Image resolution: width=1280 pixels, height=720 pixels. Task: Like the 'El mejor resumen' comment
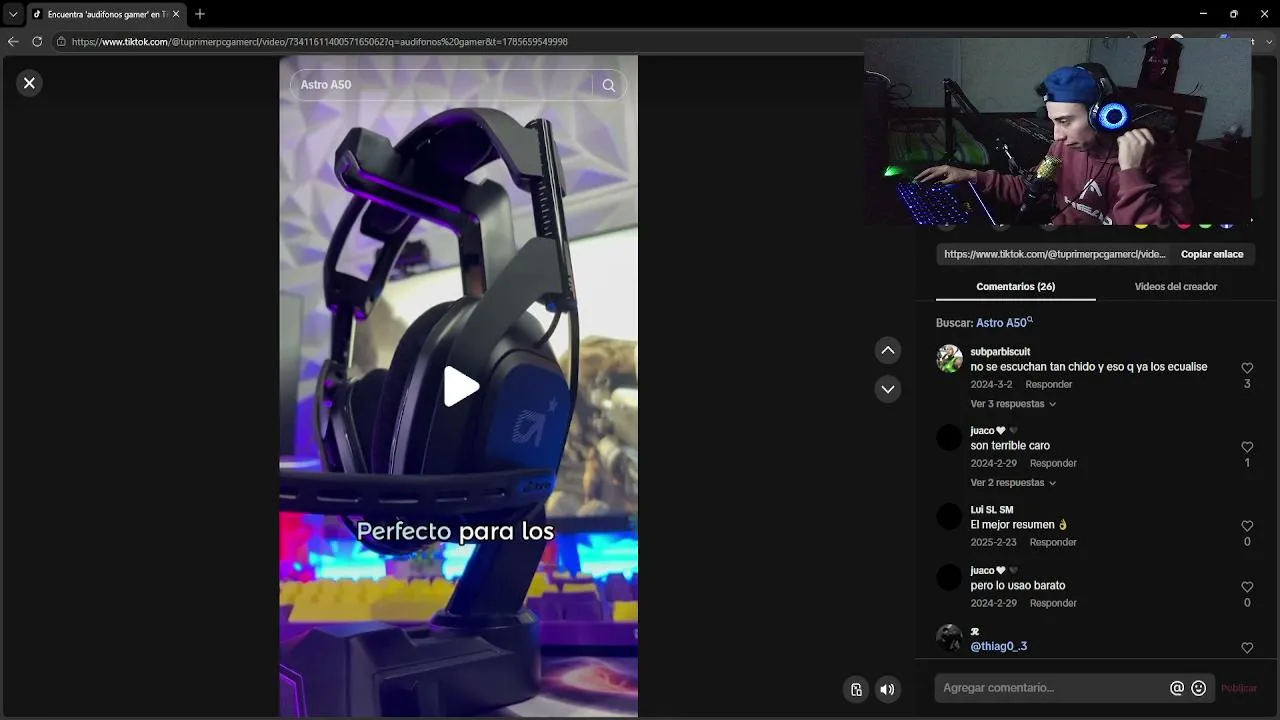tap(1247, 526)
